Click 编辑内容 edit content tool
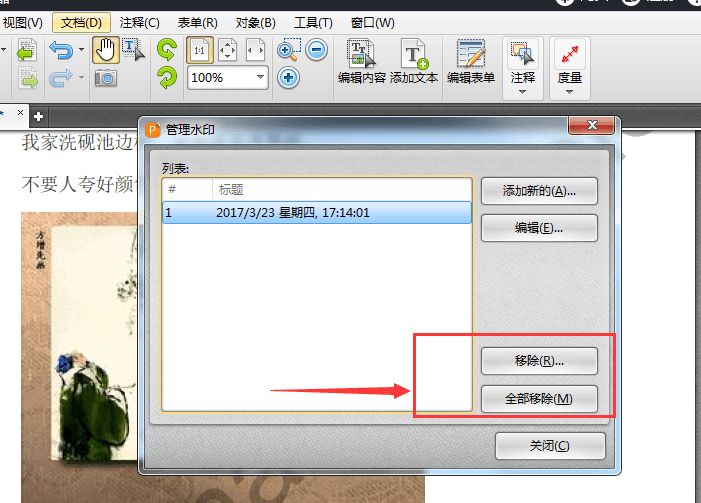 tap(362, 62)
